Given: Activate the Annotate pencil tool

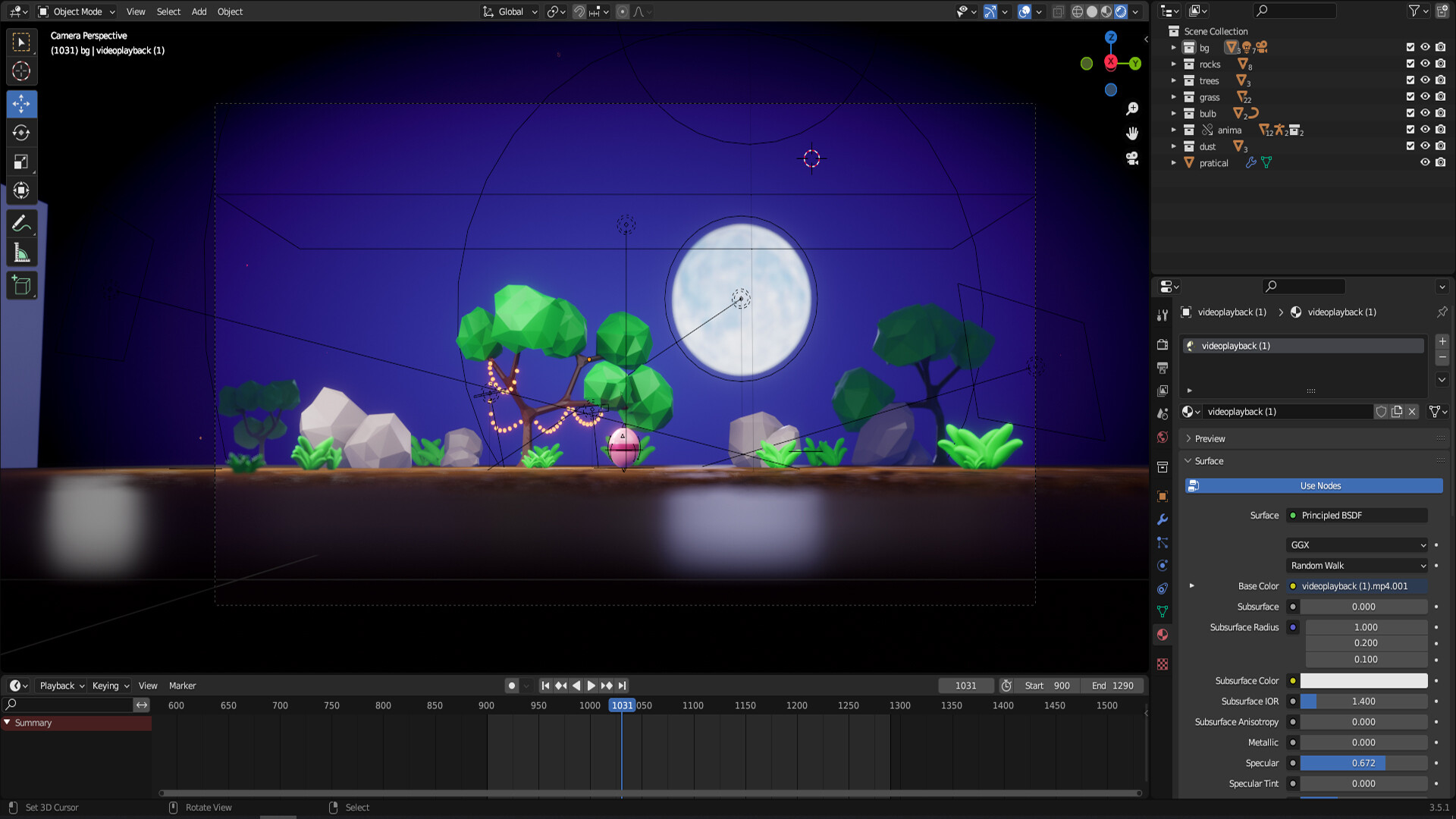Looking at the screenshot, I should 21,223.
